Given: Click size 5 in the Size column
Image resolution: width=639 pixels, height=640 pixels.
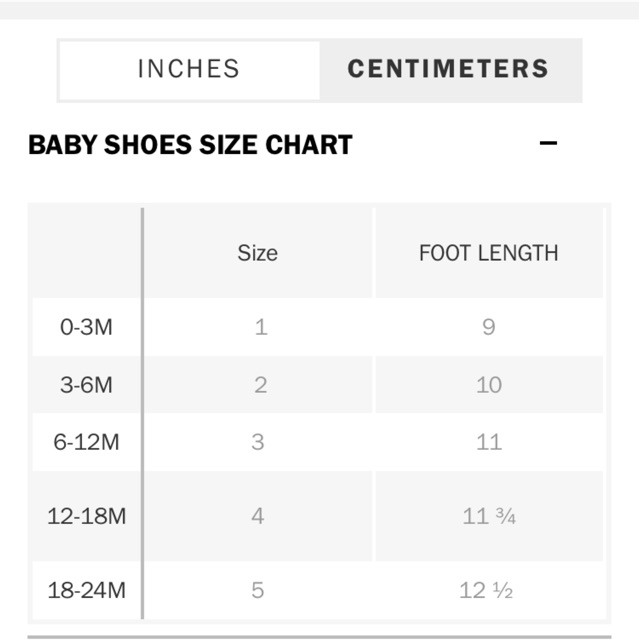Looking at the screenshot, I should tap(258, 590).
